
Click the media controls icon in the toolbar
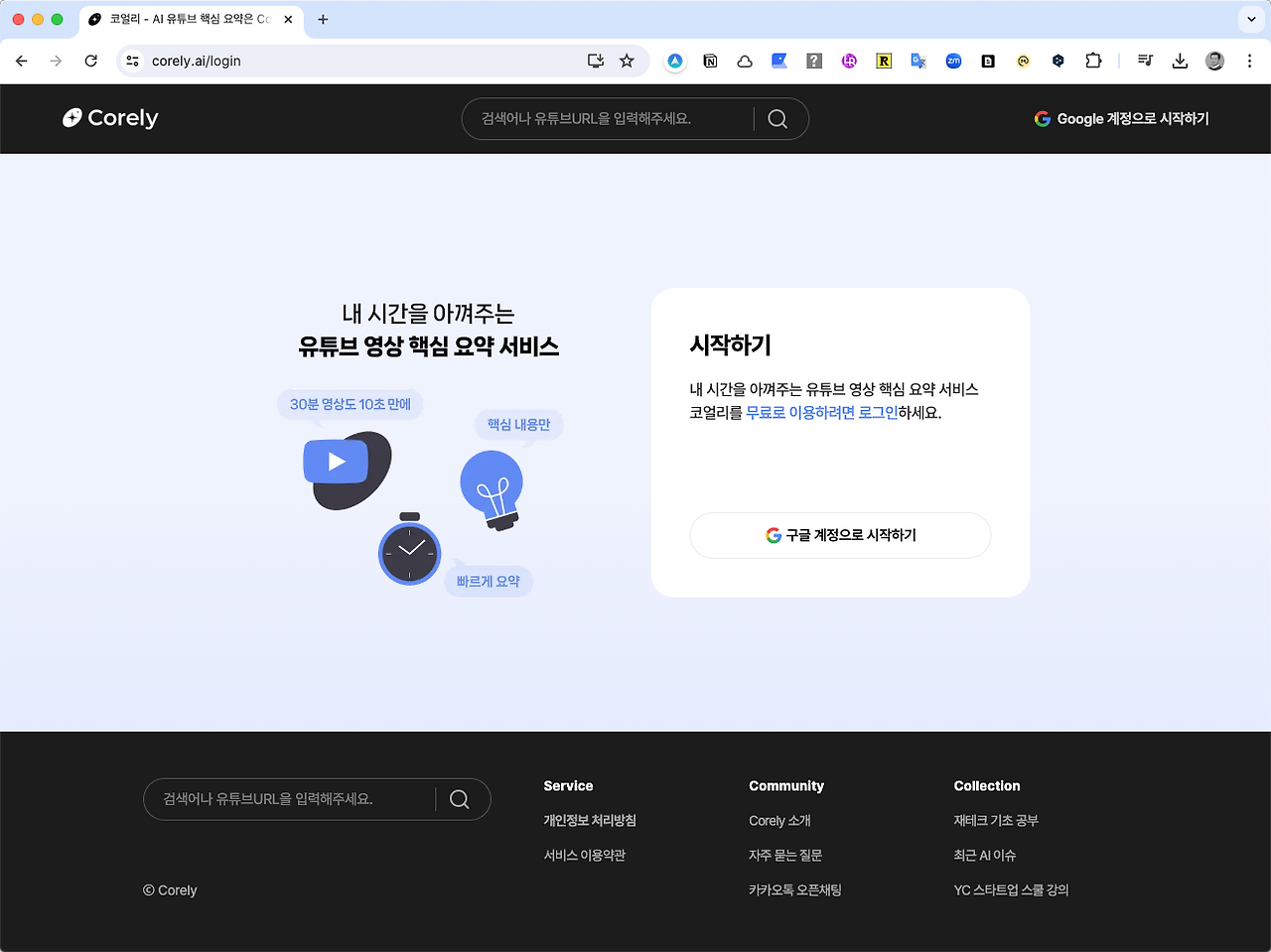(1145, 61)
